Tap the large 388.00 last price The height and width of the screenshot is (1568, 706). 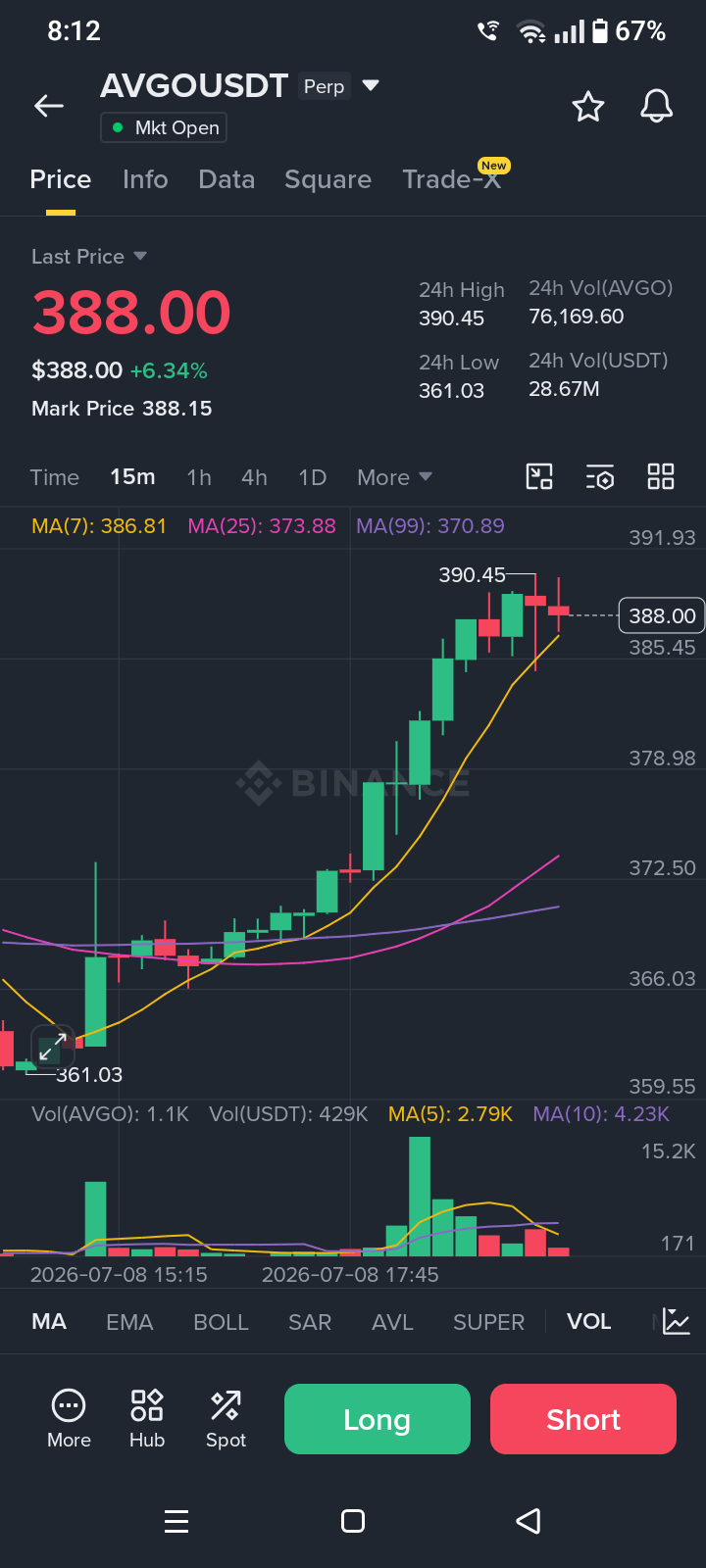pyautogui.click(x=131, y=313)
